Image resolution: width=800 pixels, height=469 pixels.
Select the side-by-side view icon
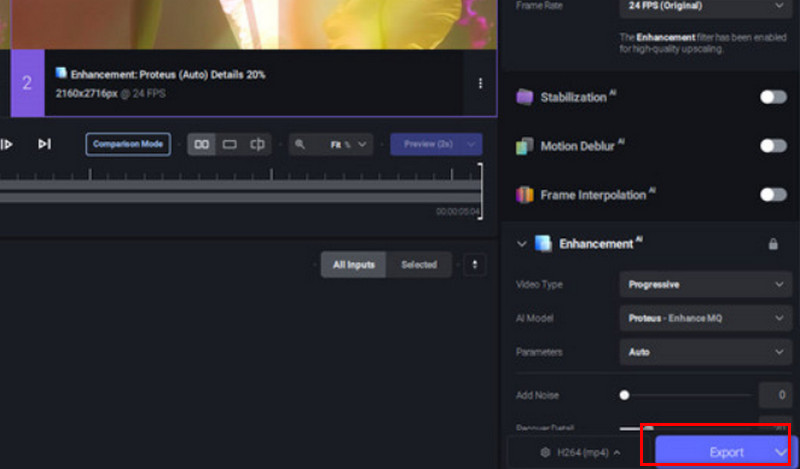(x=202, y=144)
